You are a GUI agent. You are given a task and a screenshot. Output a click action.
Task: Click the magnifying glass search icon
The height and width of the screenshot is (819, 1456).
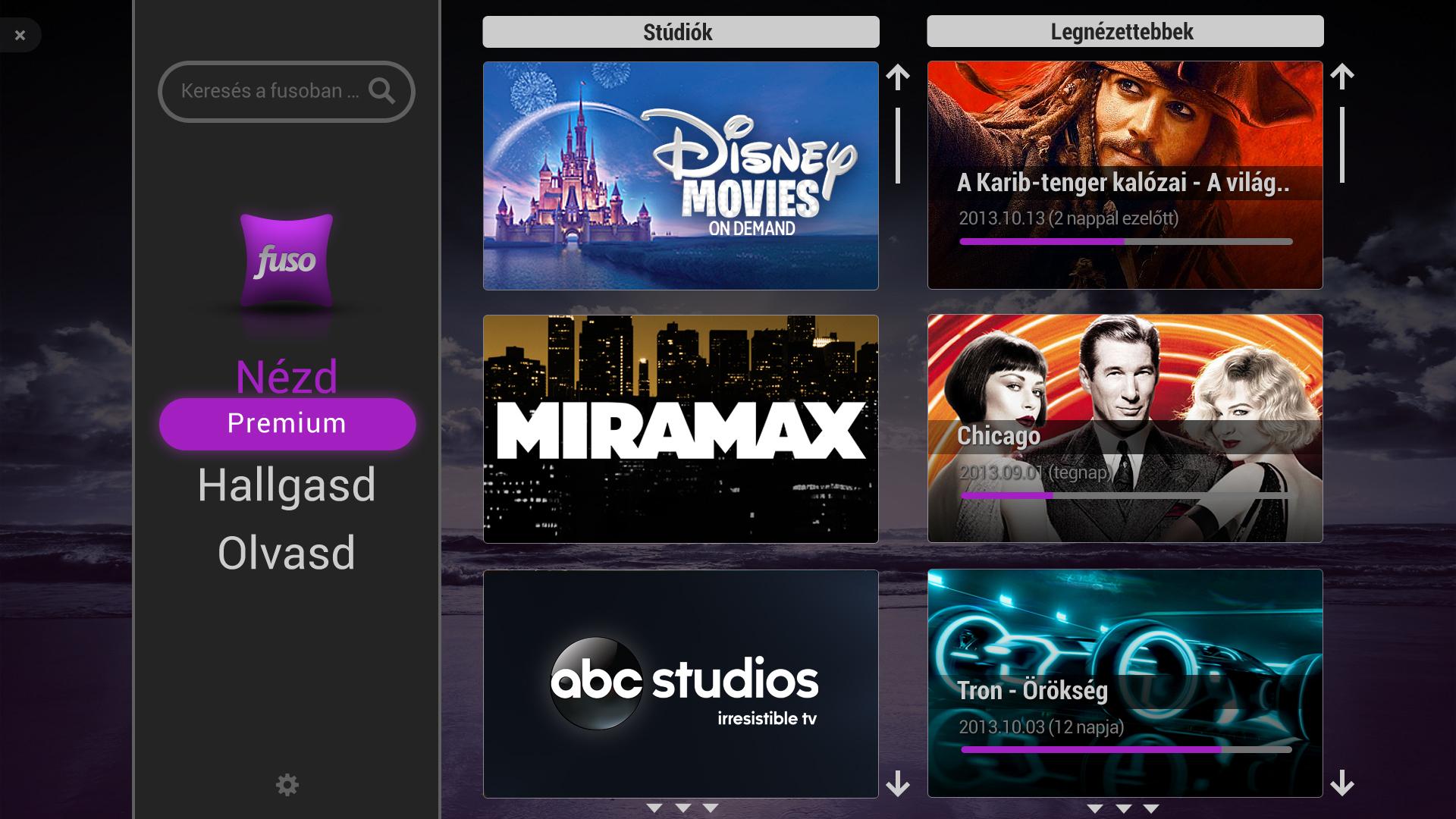pyautogui.click(x=381, y=91)
